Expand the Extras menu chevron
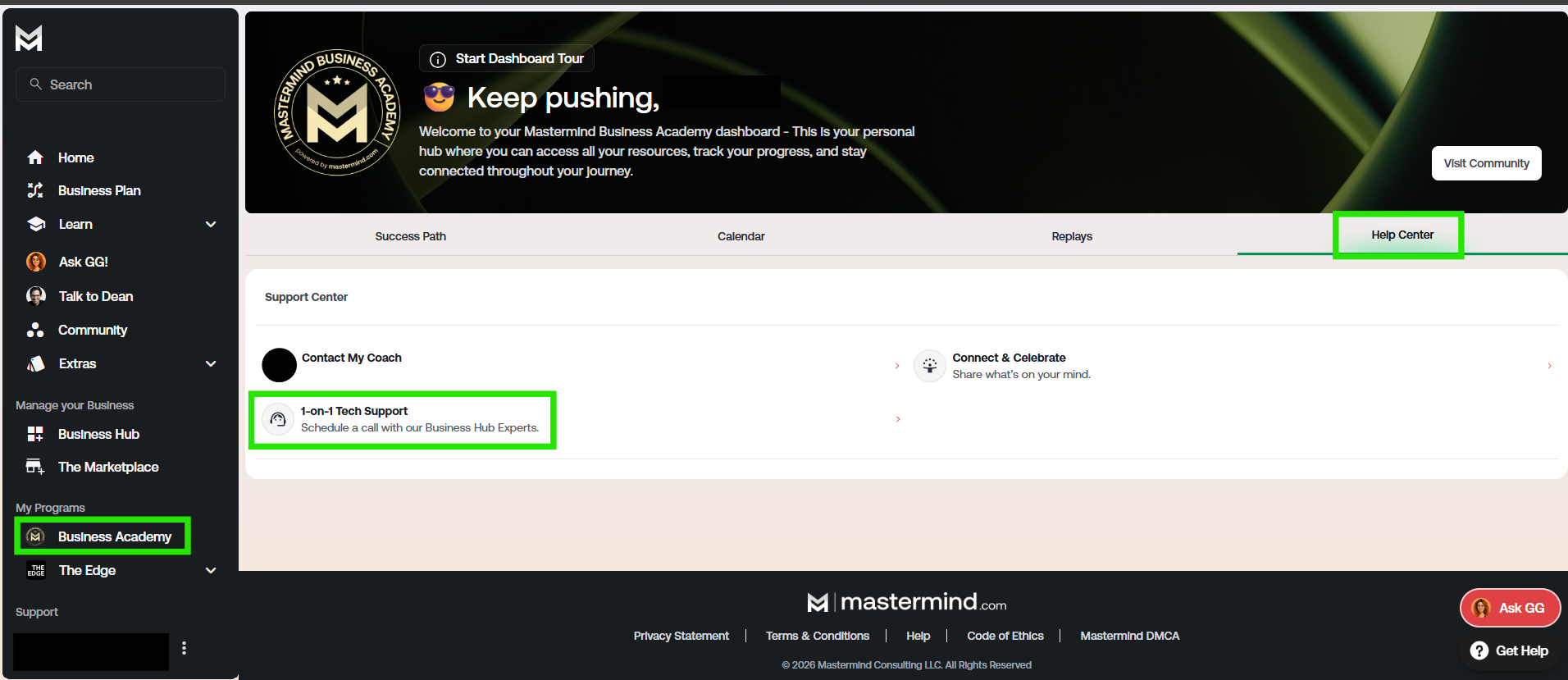 (x=211, y=363)
